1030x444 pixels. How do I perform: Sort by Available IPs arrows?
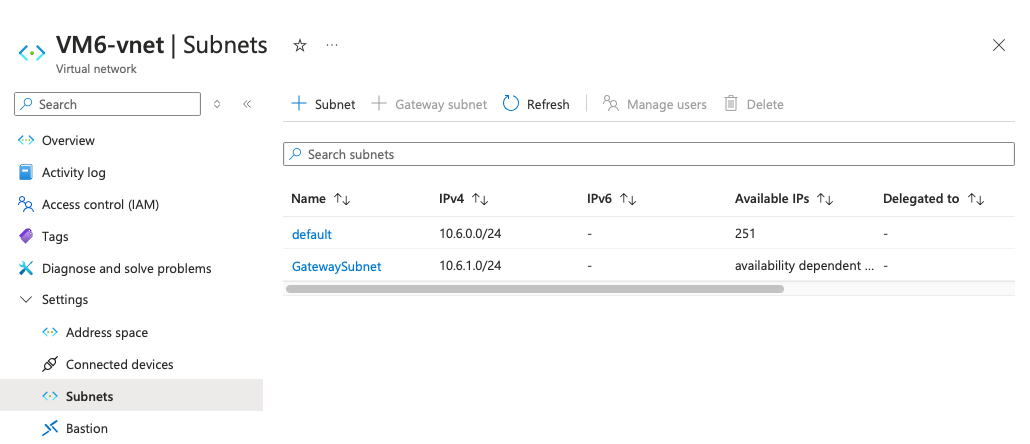tap(825, 199)
